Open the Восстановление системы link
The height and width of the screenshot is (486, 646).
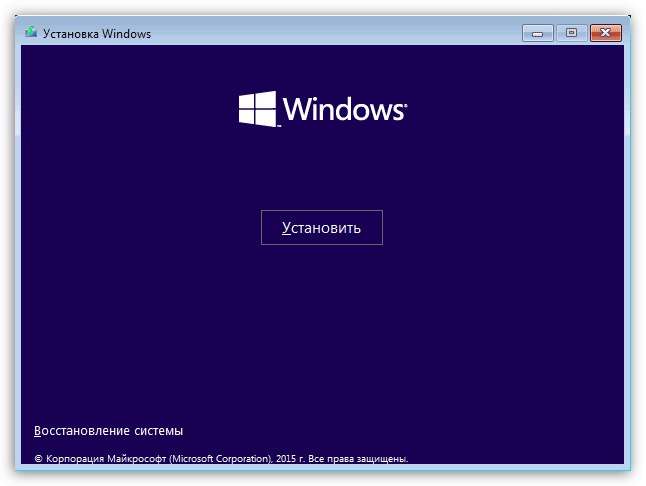tap(108, 431)
